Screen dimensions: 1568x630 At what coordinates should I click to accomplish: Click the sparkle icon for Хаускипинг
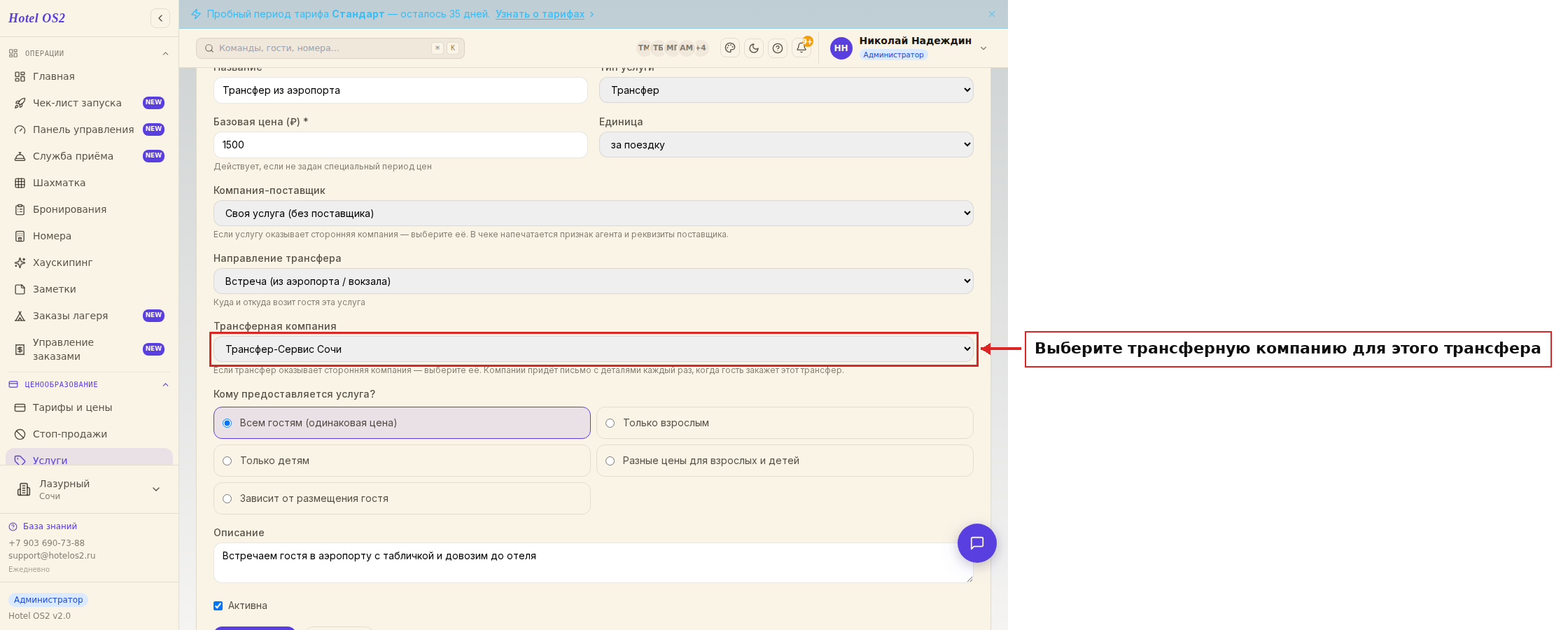(x=20, y=262)
